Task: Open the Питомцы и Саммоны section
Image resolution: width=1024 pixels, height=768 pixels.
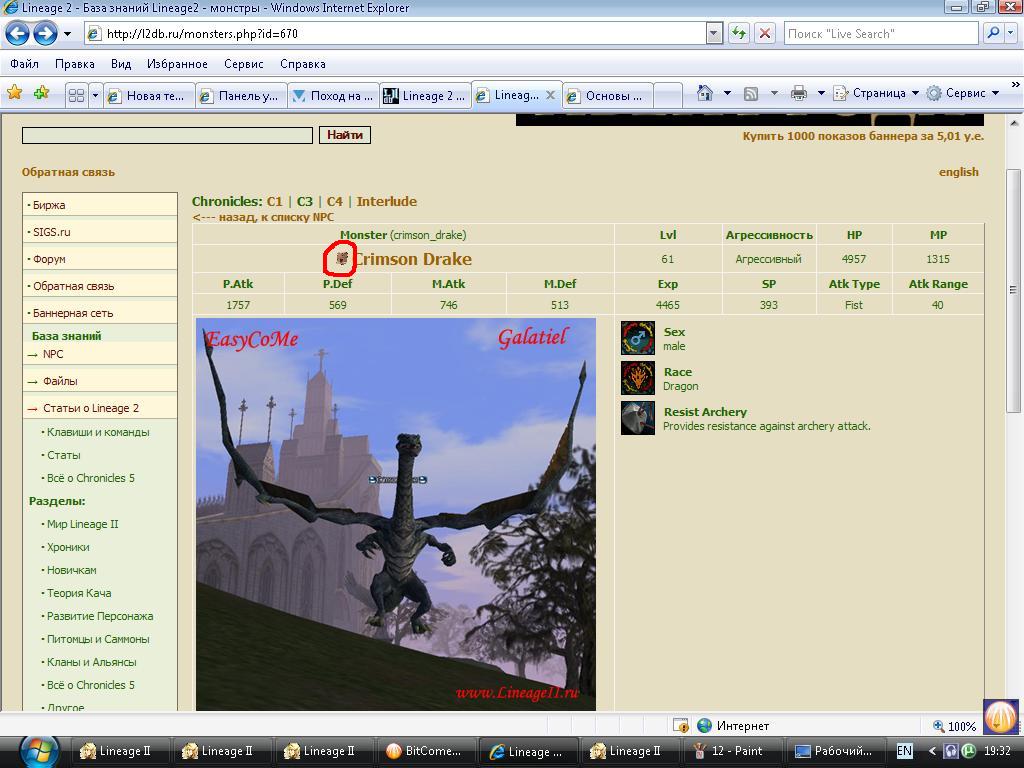Action: [98, 639]
